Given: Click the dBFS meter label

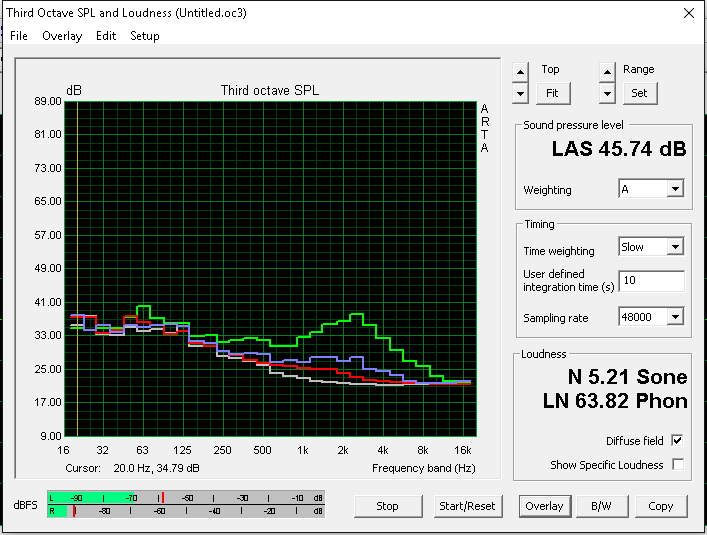Looking at the screenshot, I should click(x=26, y=505).
